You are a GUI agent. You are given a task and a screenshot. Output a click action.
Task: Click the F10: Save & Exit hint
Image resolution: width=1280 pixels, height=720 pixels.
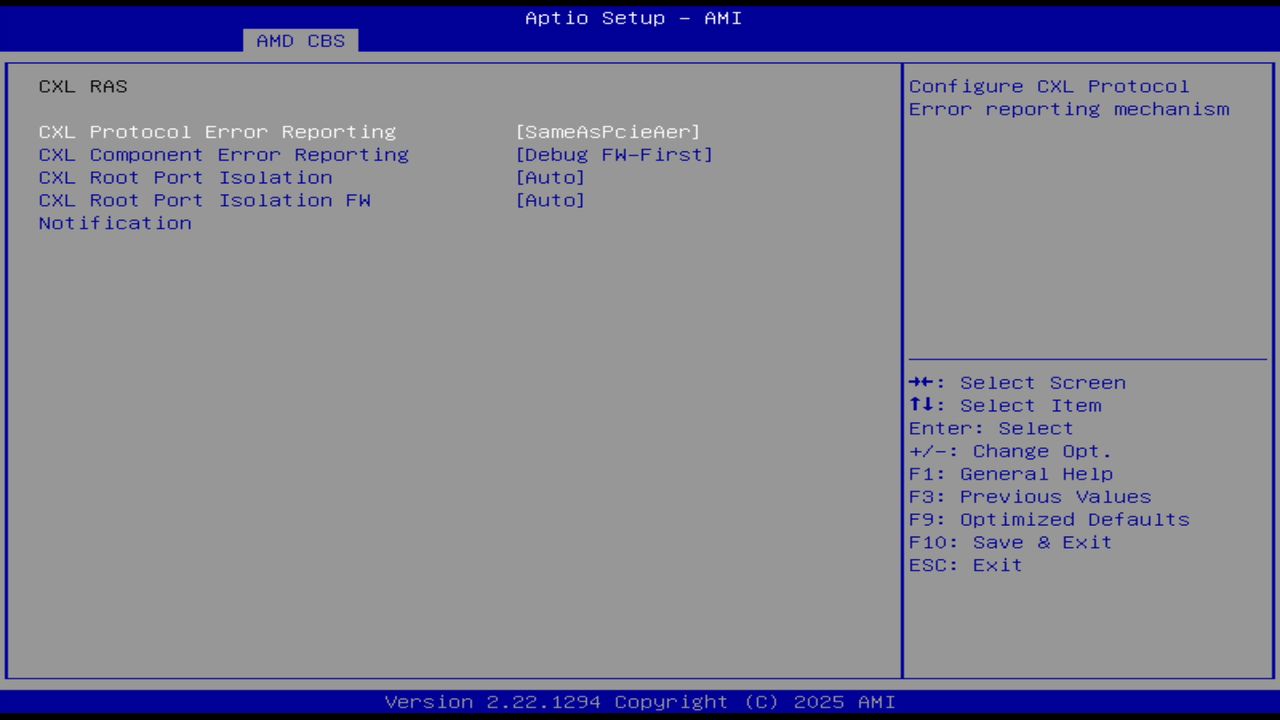[x=1010, y=543]
